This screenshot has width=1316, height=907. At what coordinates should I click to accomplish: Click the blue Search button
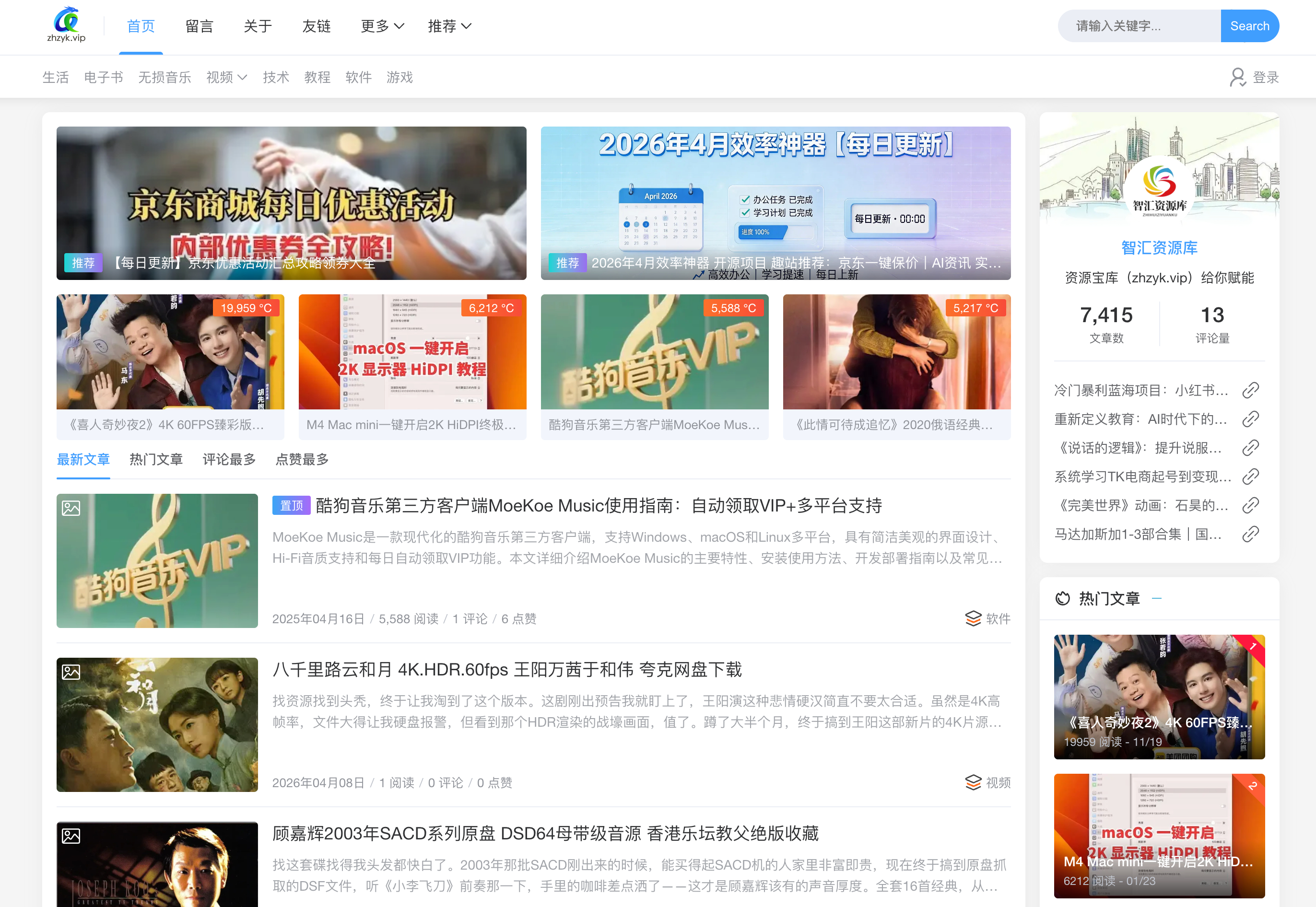click(x=1249, y=25)
